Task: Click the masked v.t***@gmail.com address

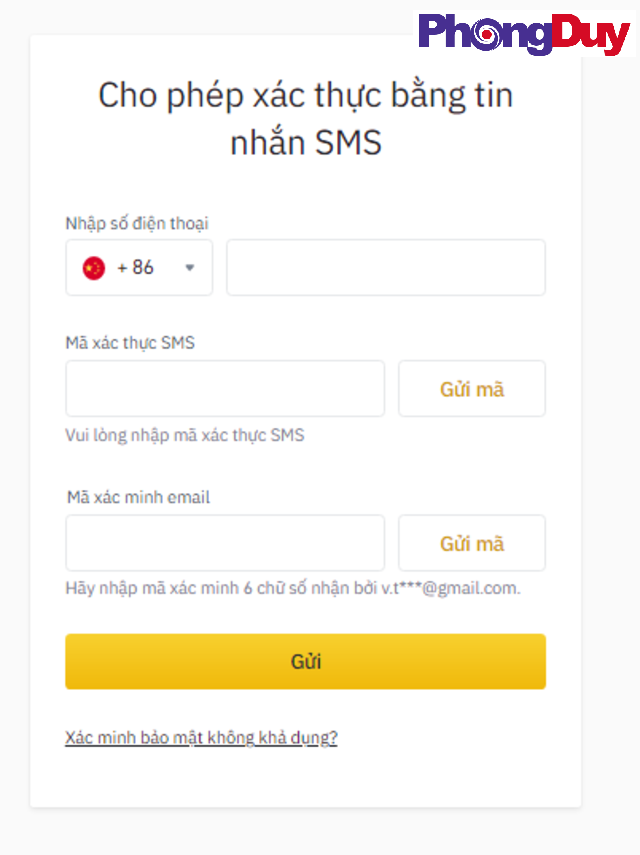Action: 450,588
